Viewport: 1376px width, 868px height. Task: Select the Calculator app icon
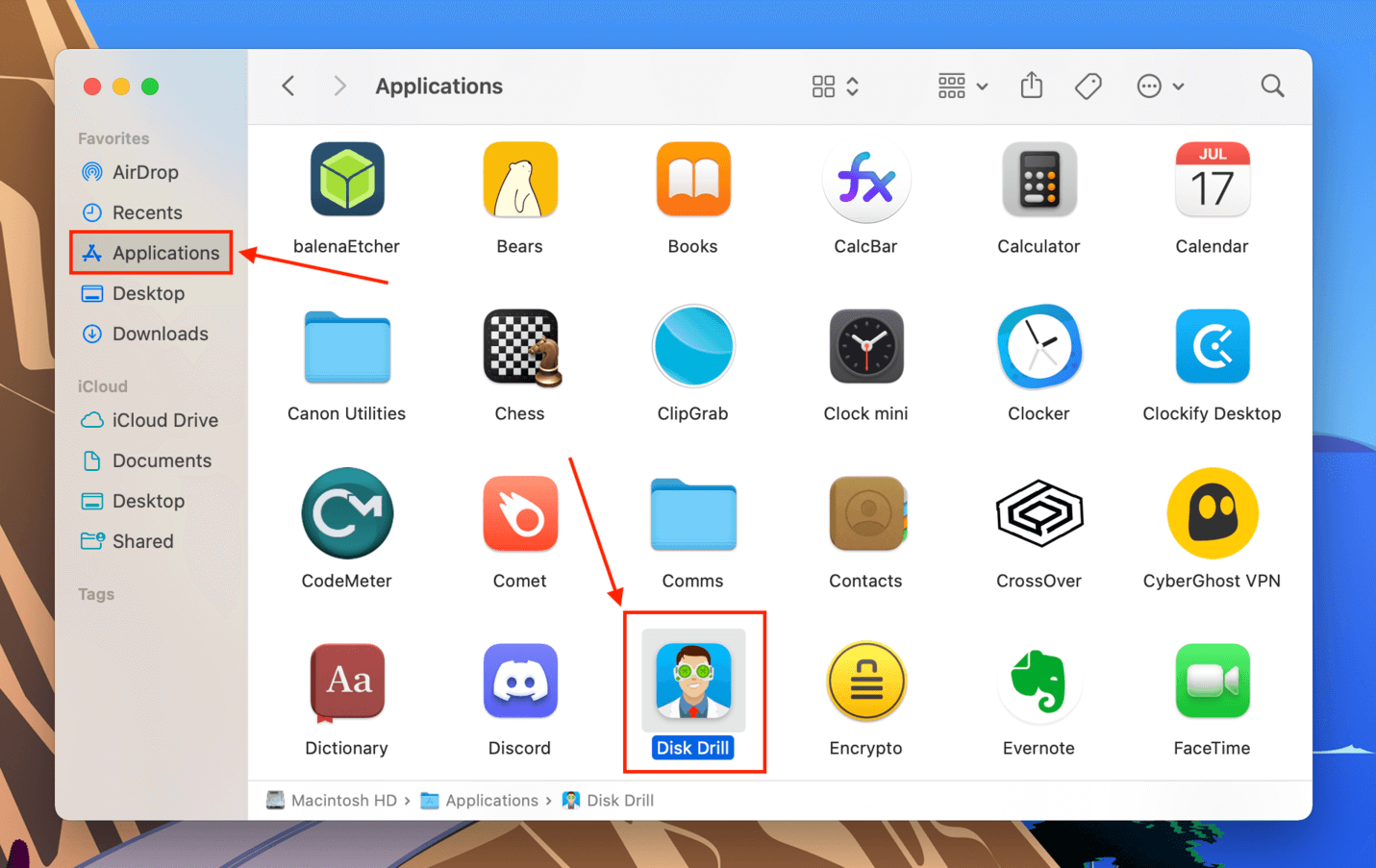pyautogui.click(x=1039, y=180)
